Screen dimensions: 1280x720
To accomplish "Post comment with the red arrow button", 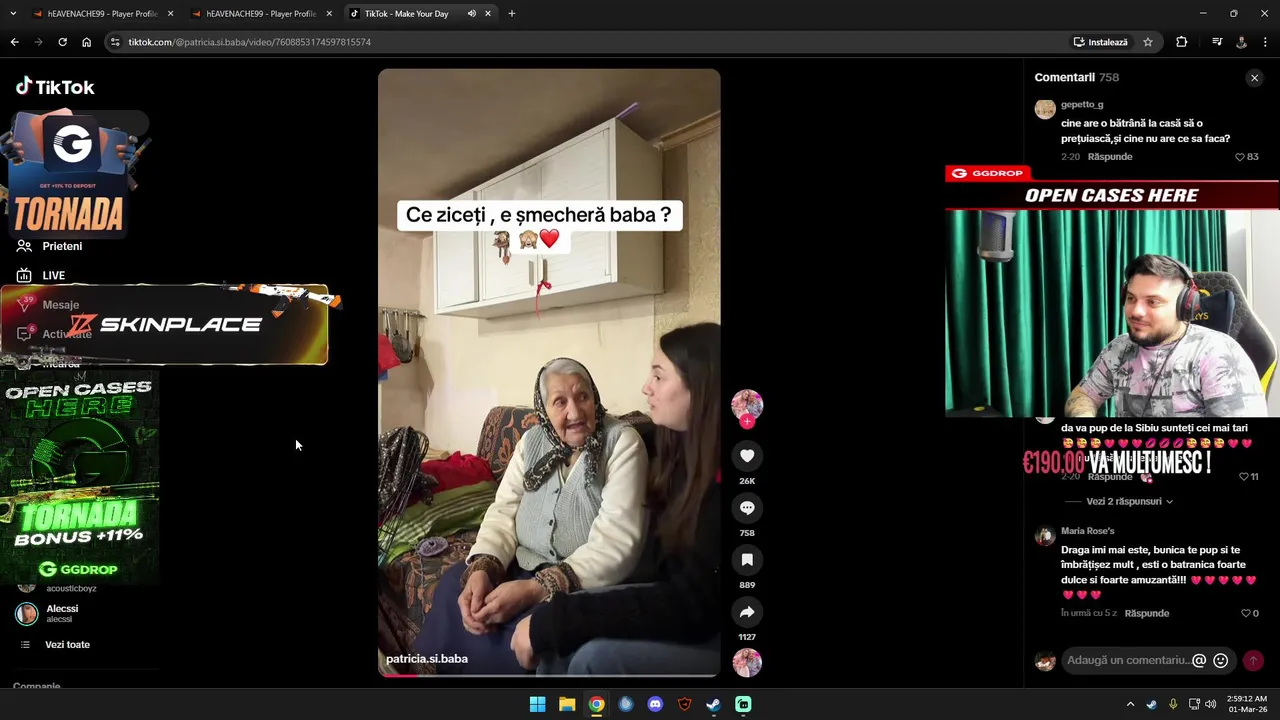I will click(1253, 661).
